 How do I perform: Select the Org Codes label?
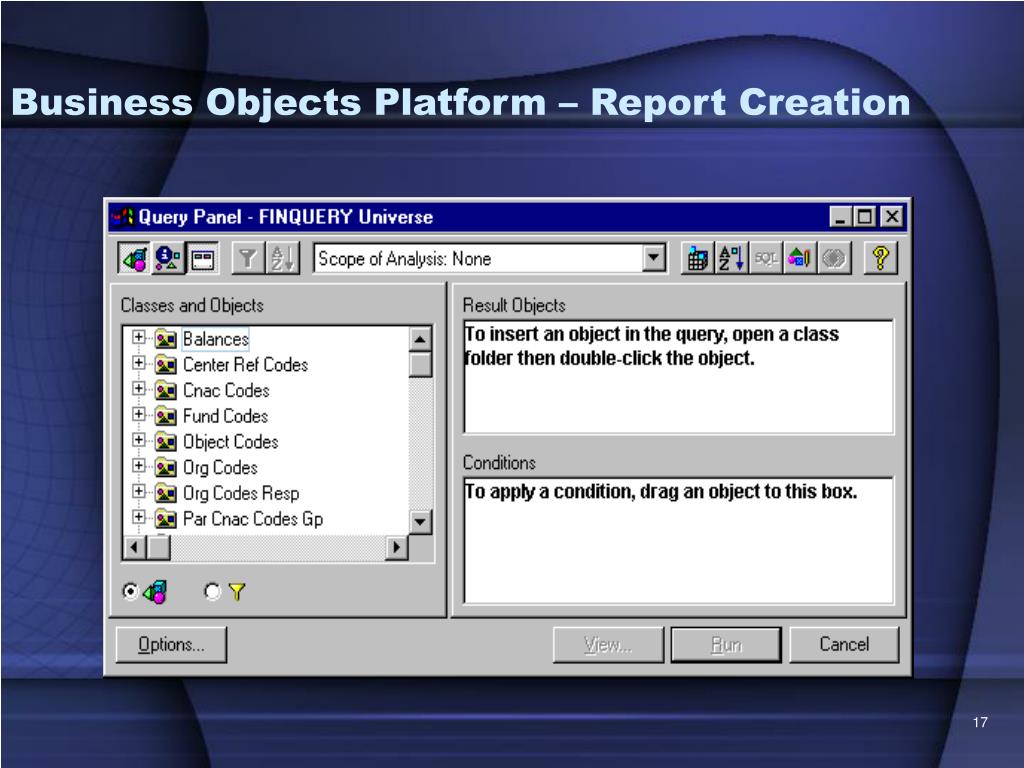(x=220, y=468)
